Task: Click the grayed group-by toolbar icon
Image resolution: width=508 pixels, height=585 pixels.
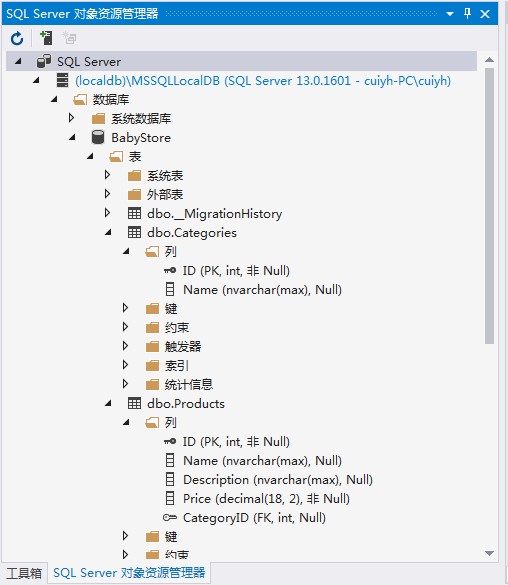Action: (69, 38)
